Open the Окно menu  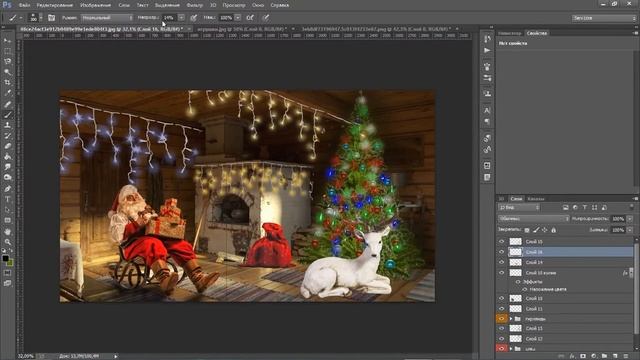pyautogui.click(x=258, y=5)
